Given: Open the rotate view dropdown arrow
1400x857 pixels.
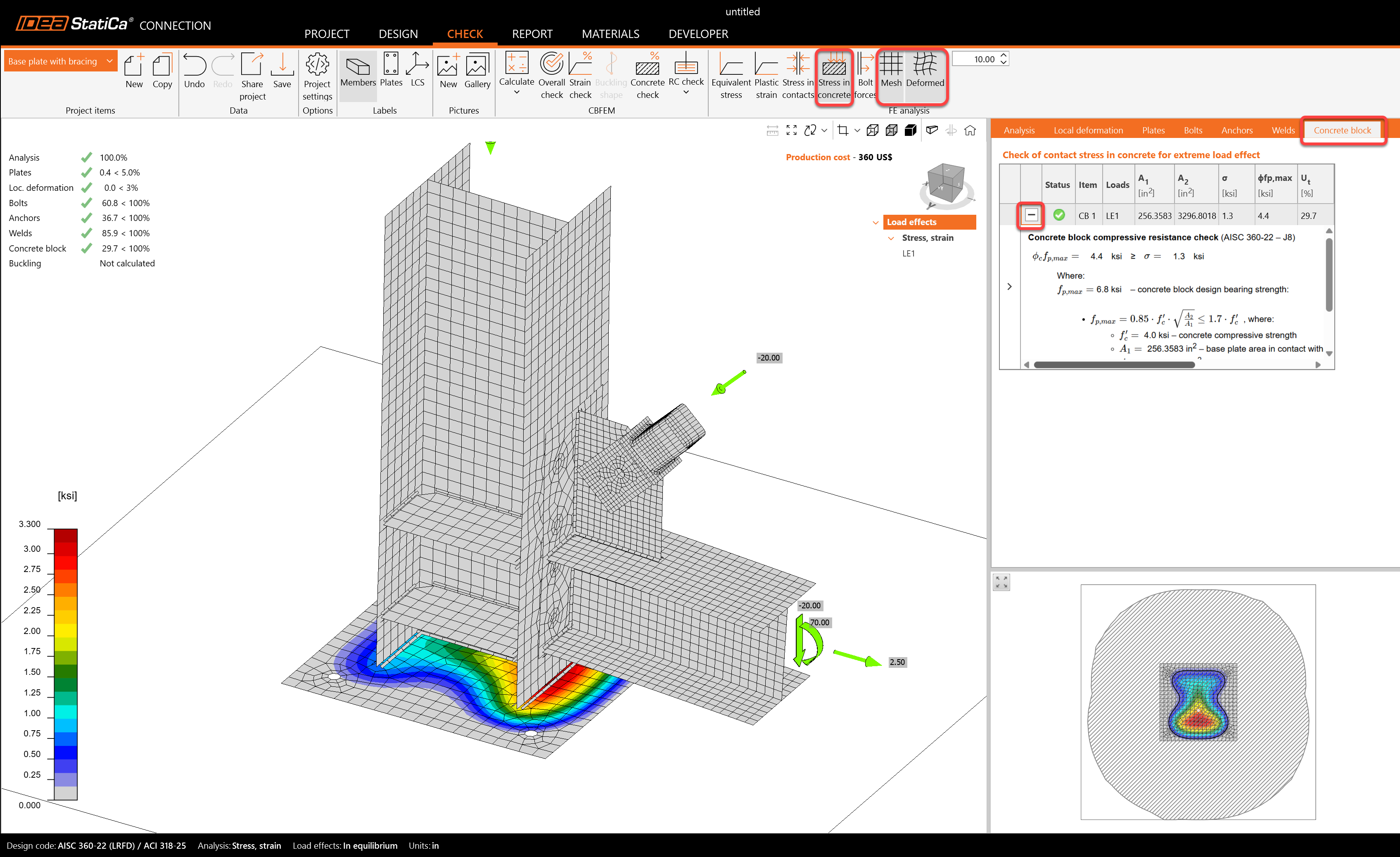Looking at the screenshot, I should (824, 131).
